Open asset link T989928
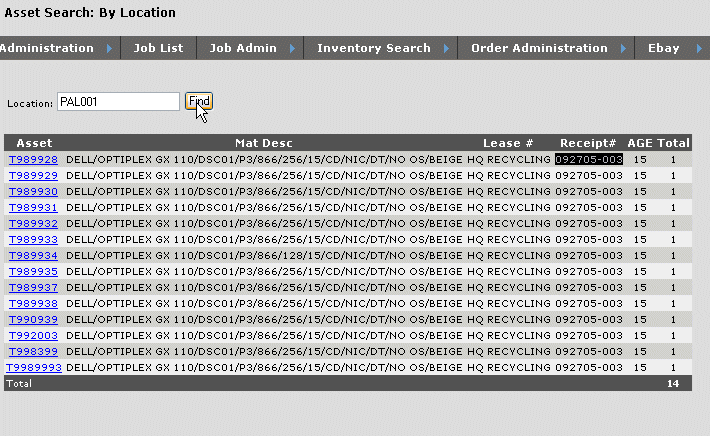The width and height of the screenshot is (710, 436). click(x=34, y=159)
